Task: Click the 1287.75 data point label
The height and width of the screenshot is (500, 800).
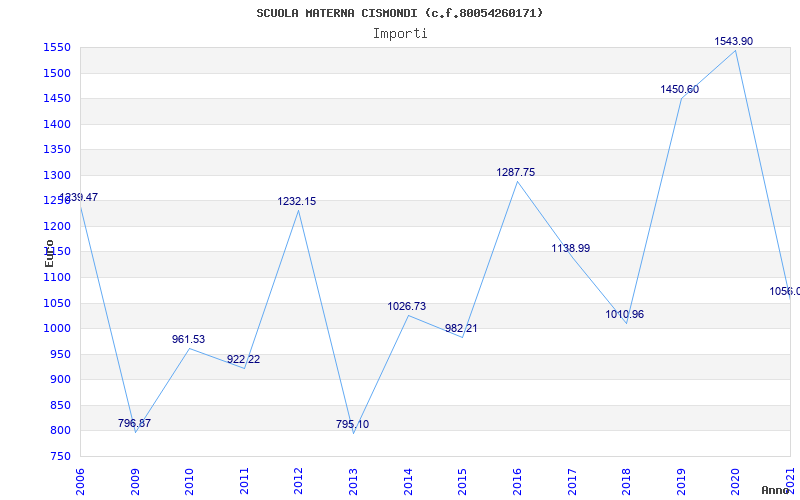Action: (x=515, y=172)
